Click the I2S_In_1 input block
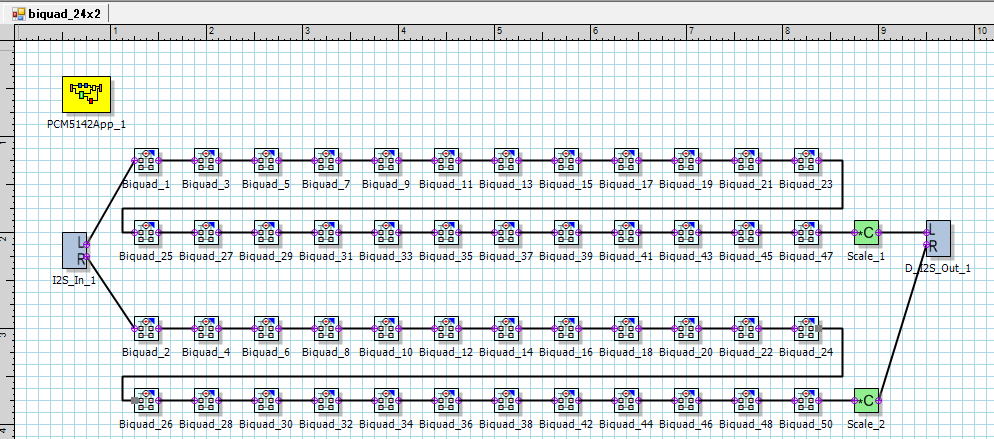The width and height of the screenshot is (994, 439). pyautogui.click(x=74, y=250)
